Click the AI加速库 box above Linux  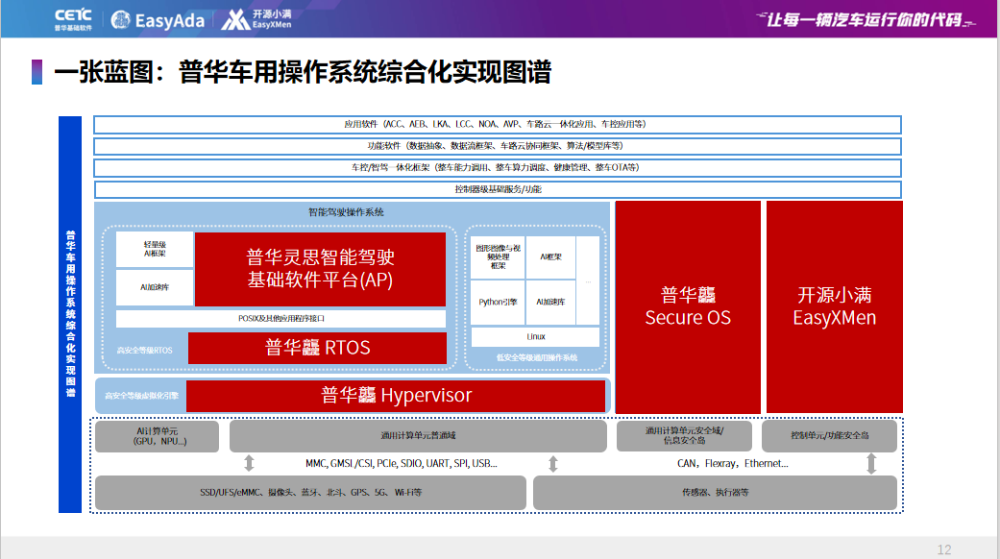click(550, 302)
